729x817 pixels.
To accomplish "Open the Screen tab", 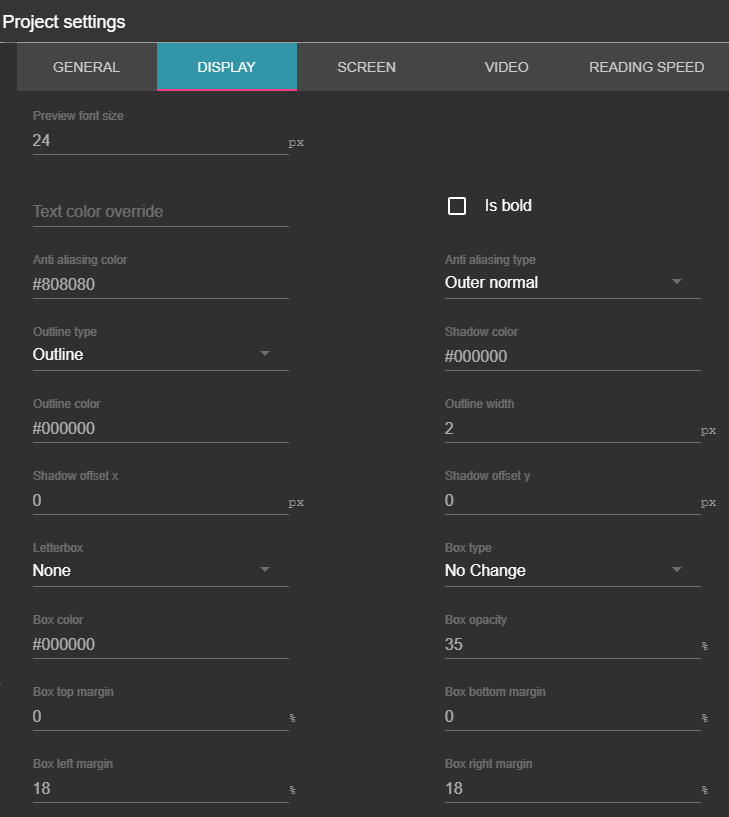I will click(x=366, y=67).
